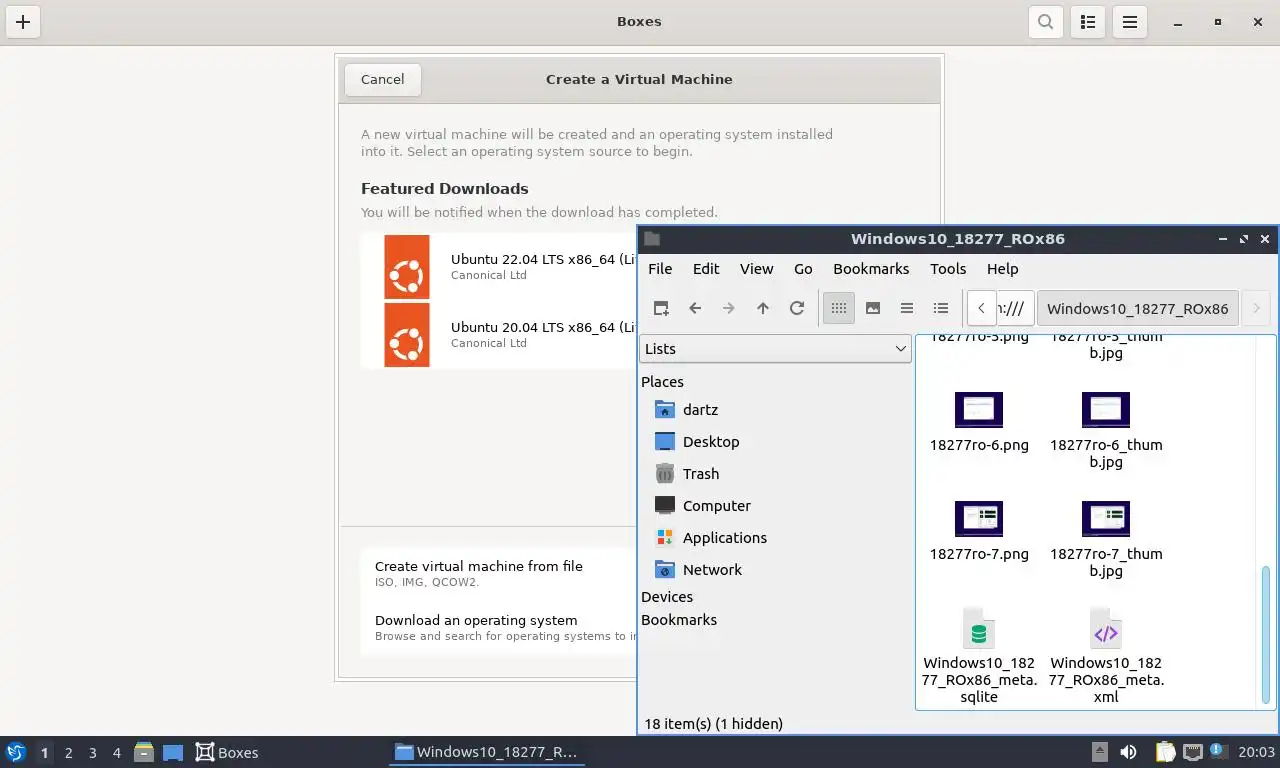The height and width of the screenshot is (768, 1280).
Task: Switch to workspace 2 in the taskbar pager
Action: click(x=68, y=753)
